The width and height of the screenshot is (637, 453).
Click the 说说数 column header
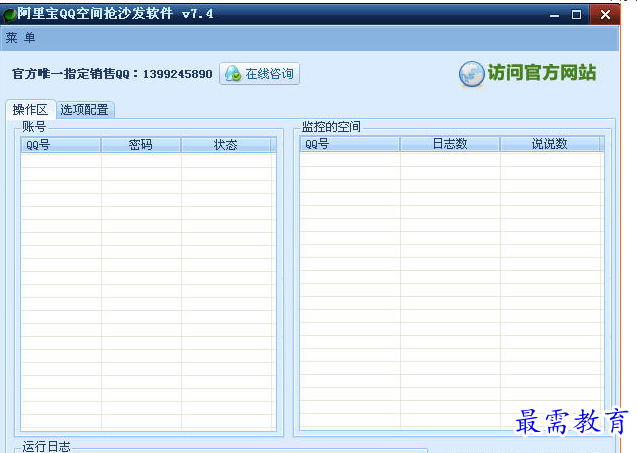pos(550,144)
